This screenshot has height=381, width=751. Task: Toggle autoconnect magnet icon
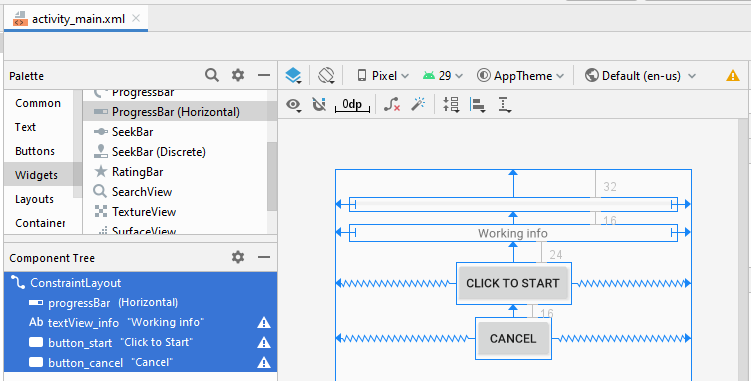pyautogui.click(x=319, y=104)
